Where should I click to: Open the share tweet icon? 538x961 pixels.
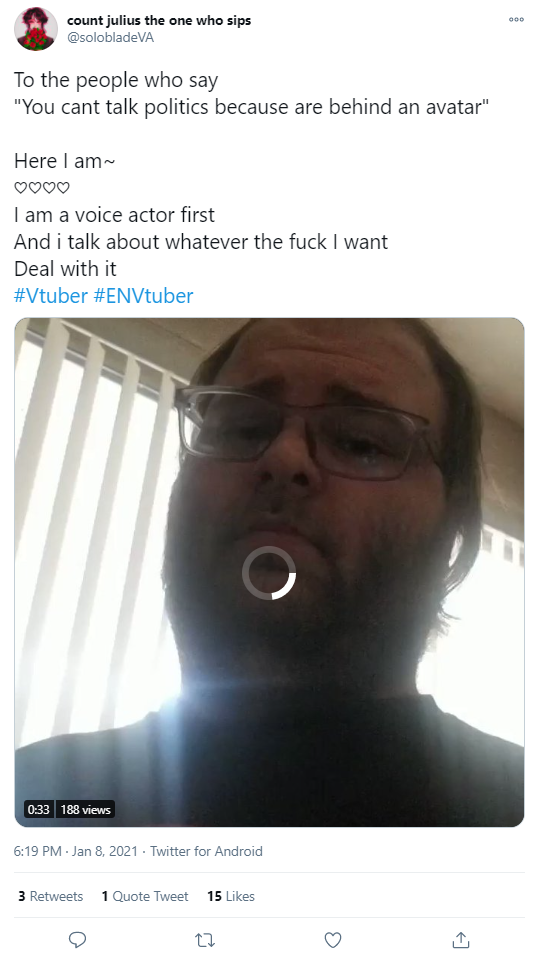coord(461,939)
